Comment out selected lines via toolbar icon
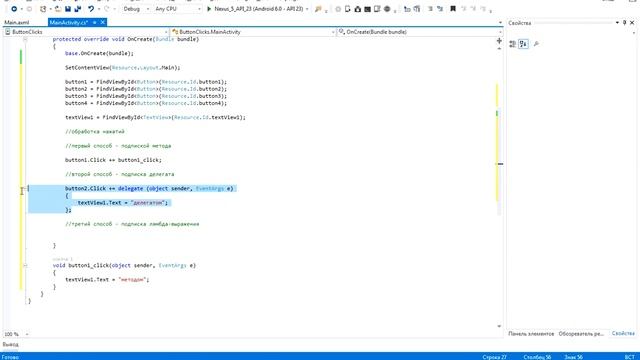The image size is (640, 360). pos(430,9)
